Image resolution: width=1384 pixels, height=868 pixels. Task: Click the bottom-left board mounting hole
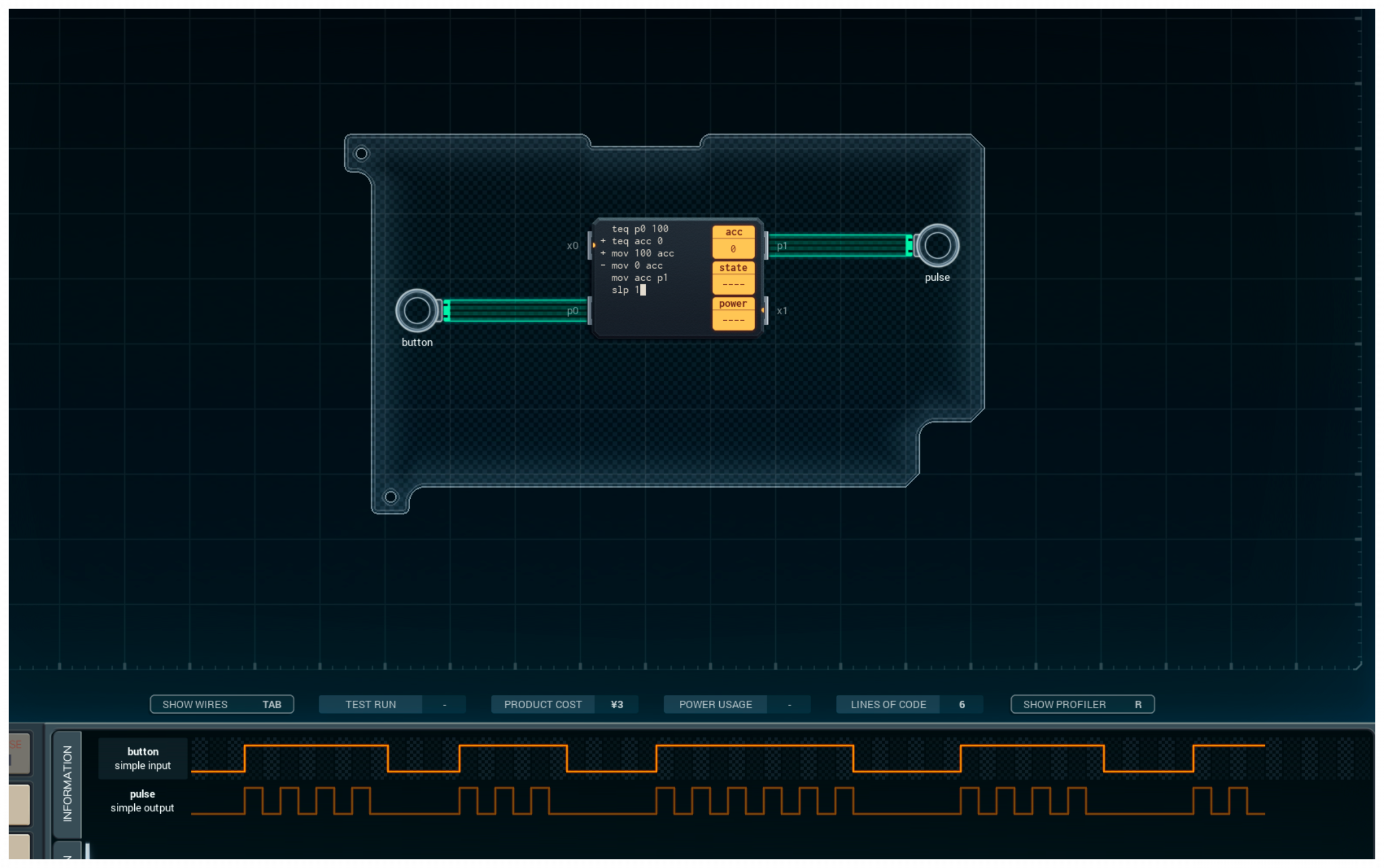[x=391, y=497]
